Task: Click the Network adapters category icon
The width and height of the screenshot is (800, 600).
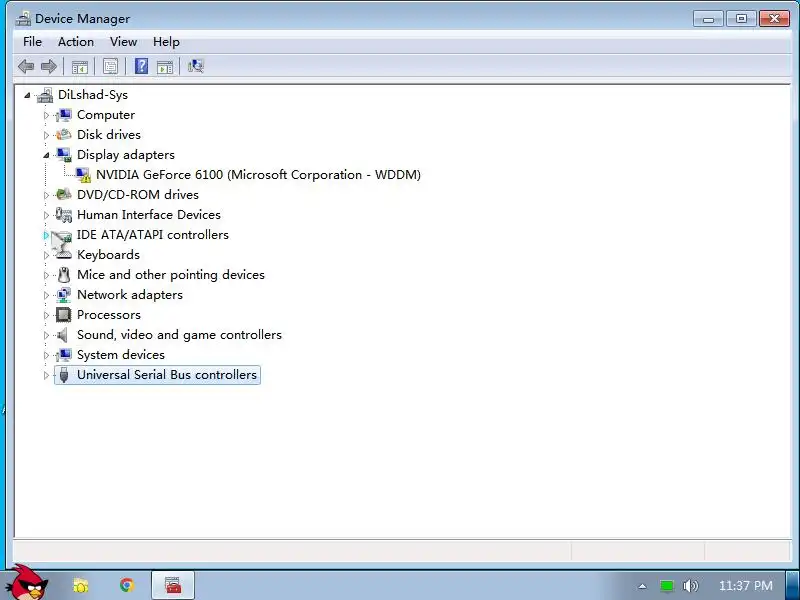Action: (x=64, y=295)
